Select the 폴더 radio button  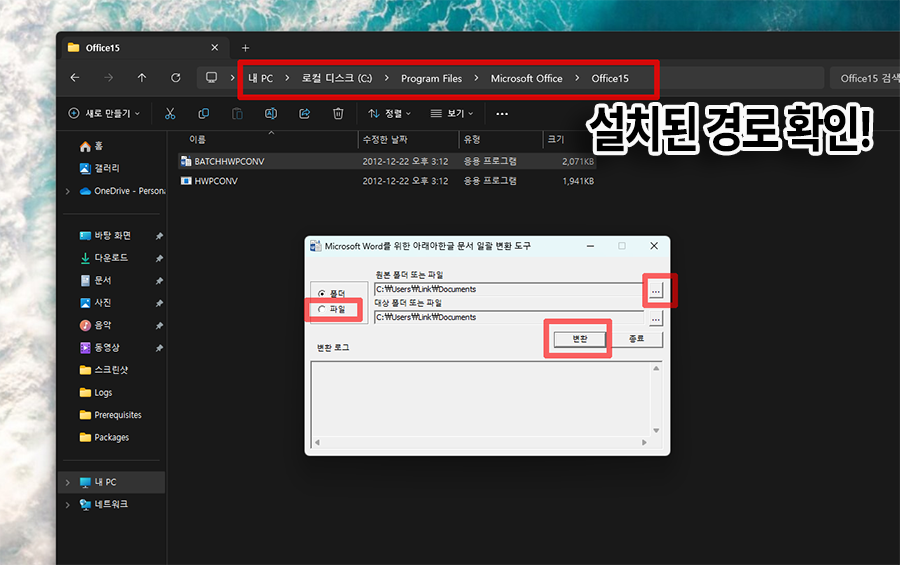click(332, 293)
